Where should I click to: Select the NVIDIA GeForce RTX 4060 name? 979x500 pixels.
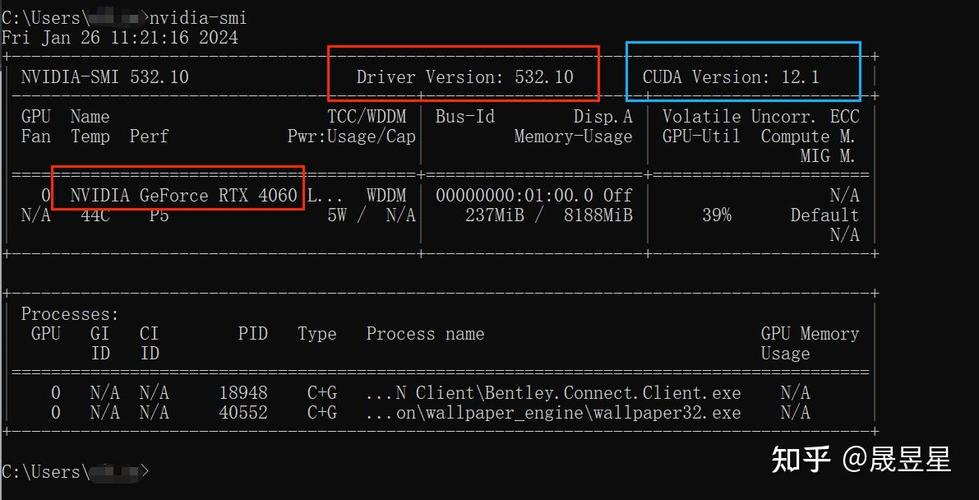(184, 195)
